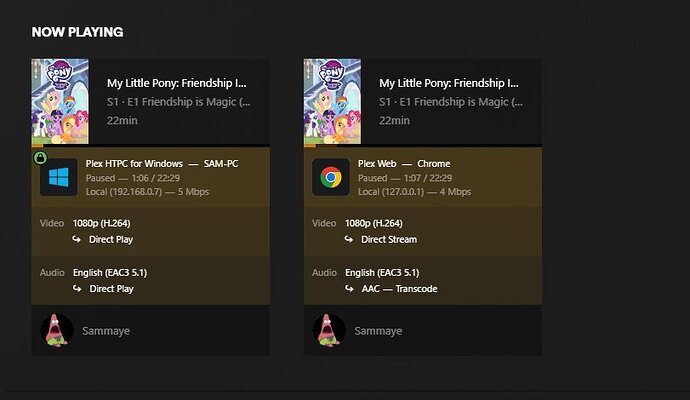Image resolution: width=690 pixels, height=400 pixels.
Task: Click the 'AAC — Transcode' audio label
Action: click(x=400, y=289)
